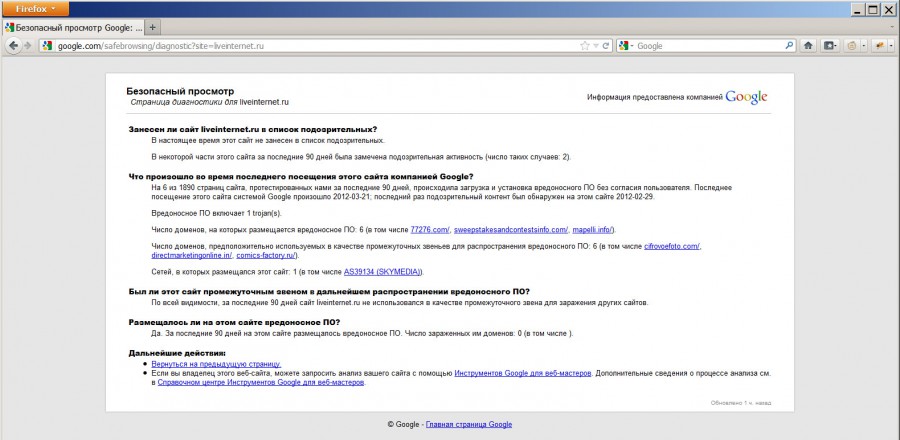The width and height of the screenshot is (900, 440).
Task: Open the cifrovoefoto.com/ link
Action: [672, 246]
